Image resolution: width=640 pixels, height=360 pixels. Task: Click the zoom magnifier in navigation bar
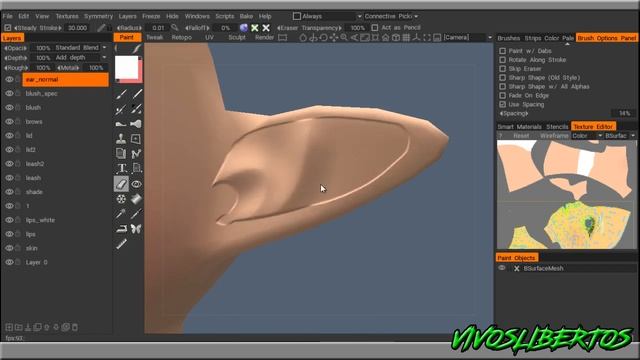pyautogui.click(x=344, y=38)
